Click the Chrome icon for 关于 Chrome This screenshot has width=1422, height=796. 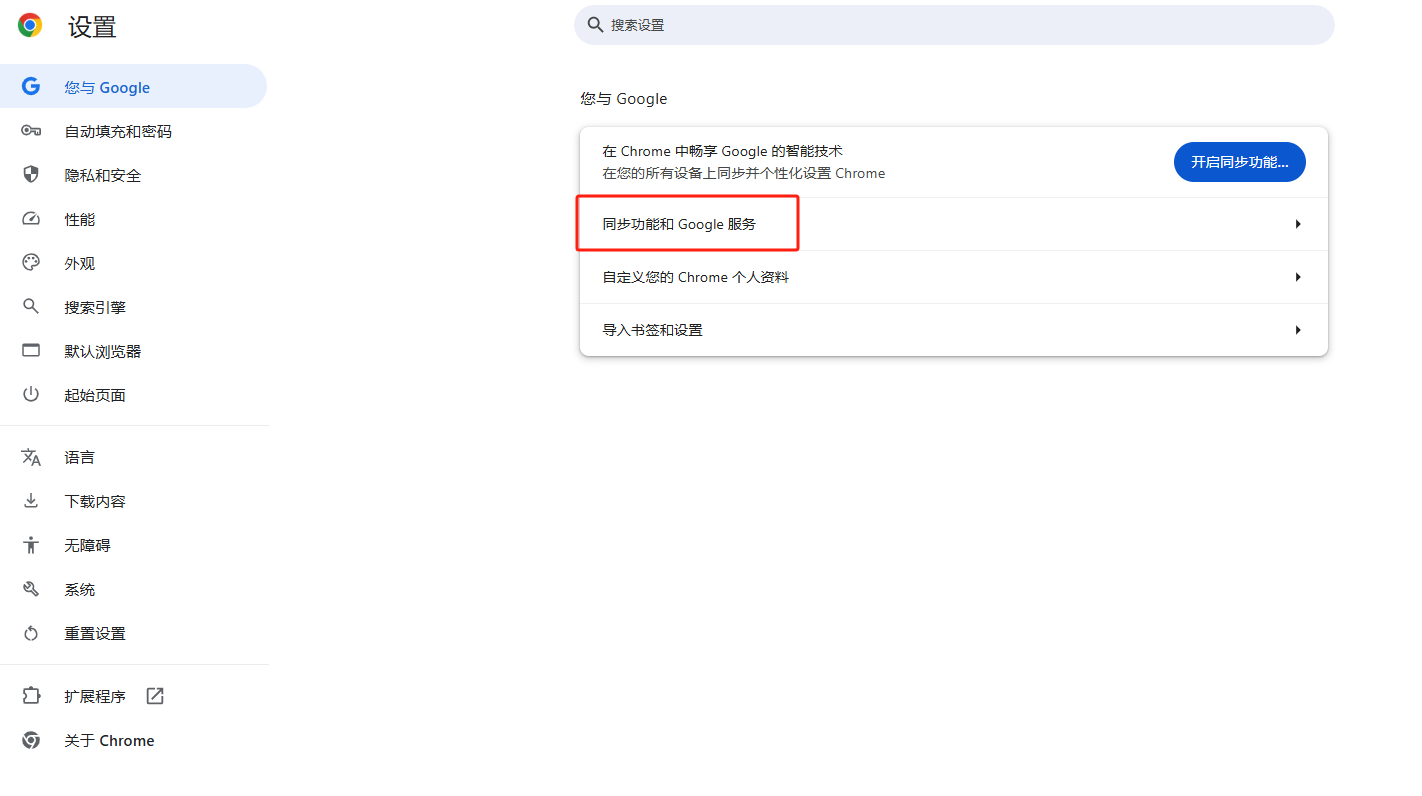point(31,740)
